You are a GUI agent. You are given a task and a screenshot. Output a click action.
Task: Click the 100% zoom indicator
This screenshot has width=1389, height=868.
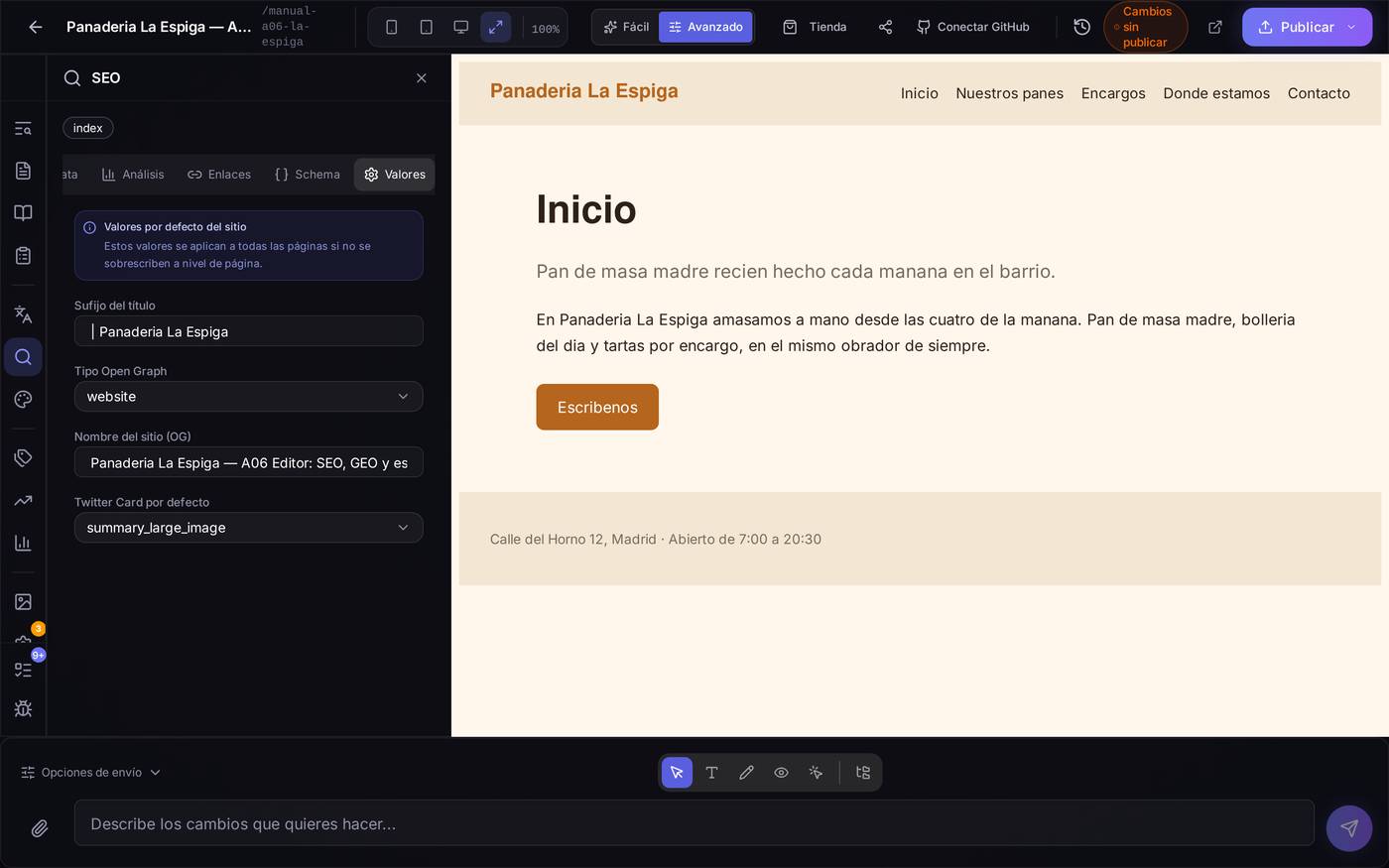(x=546, y=29)
